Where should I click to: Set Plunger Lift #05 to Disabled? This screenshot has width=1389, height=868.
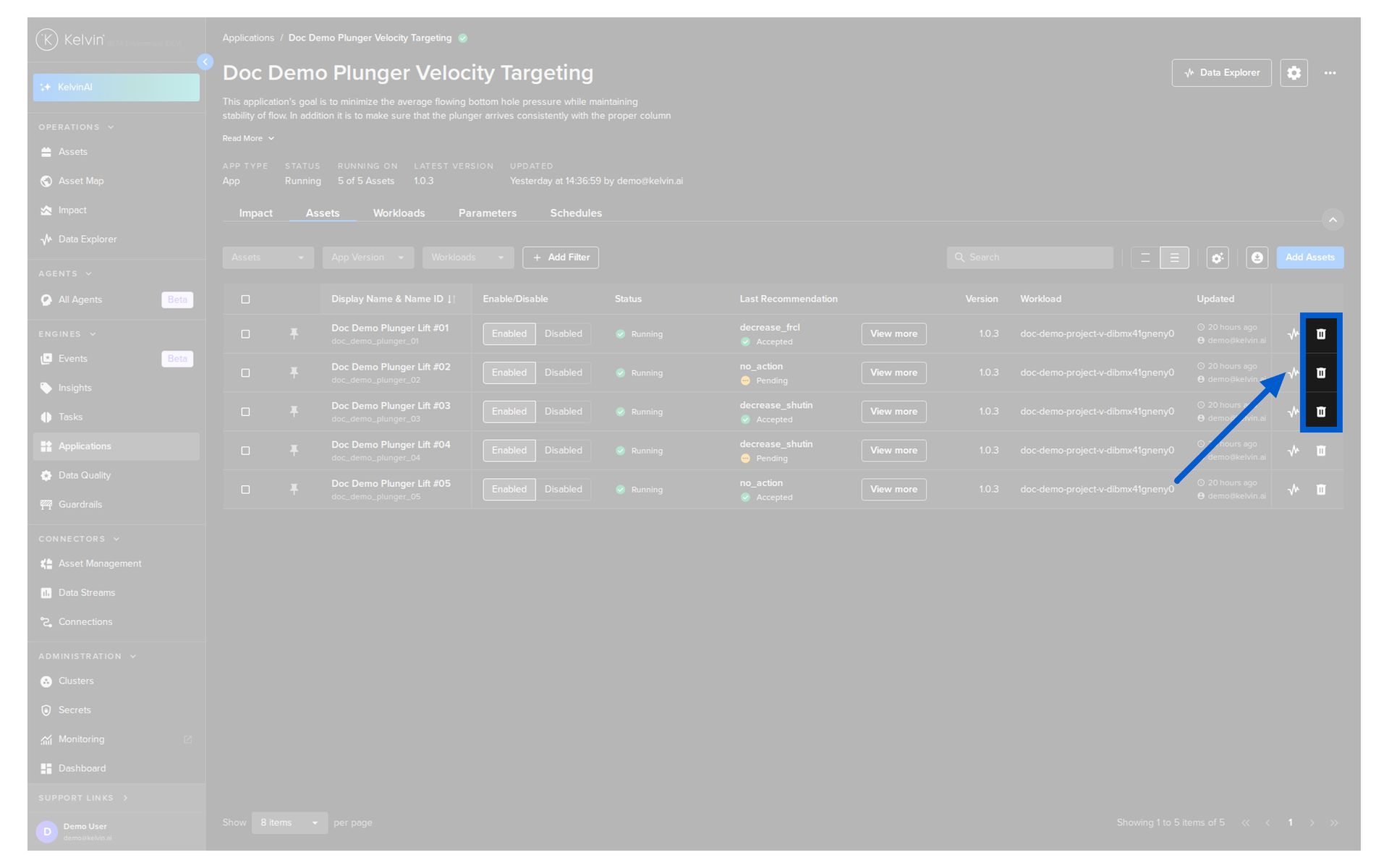(x=563, y=490)
